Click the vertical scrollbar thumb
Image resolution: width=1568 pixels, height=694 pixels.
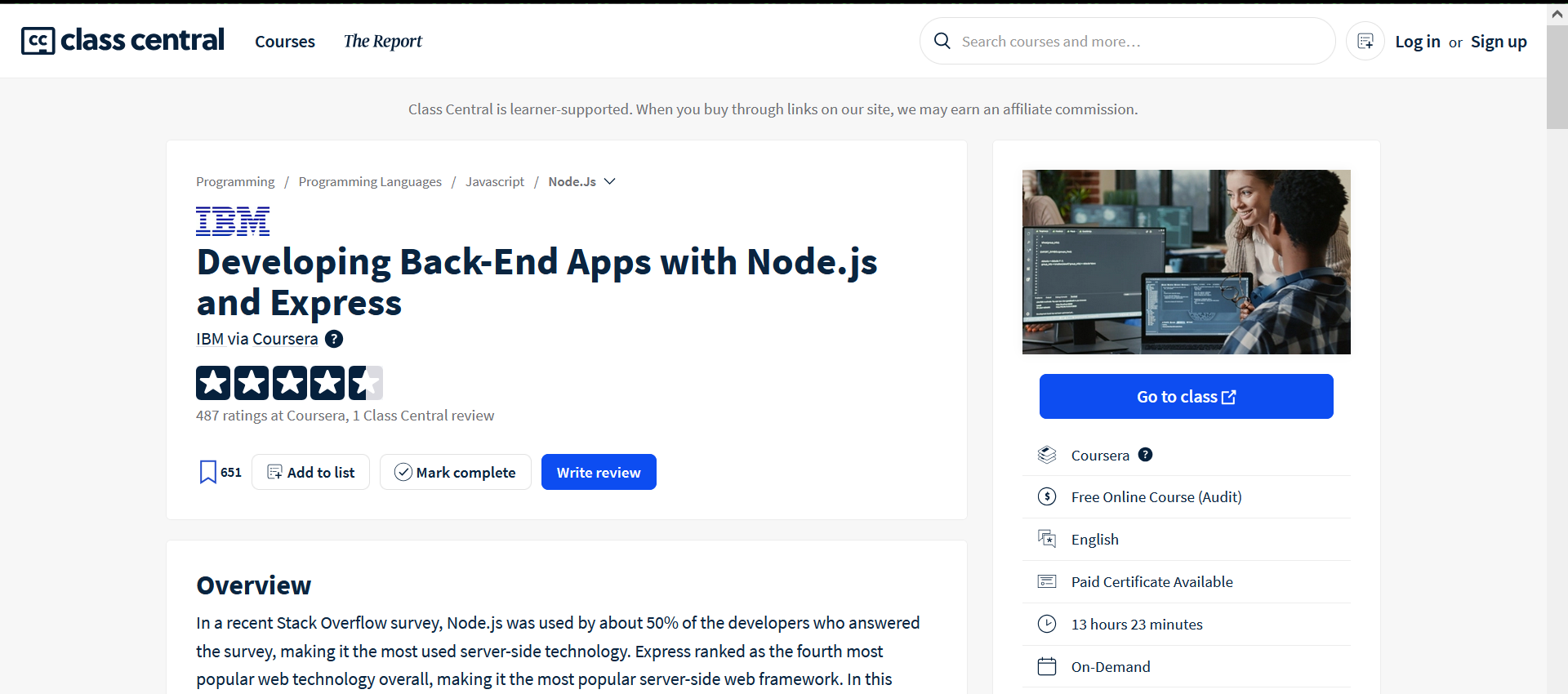tap(1557, 78)
